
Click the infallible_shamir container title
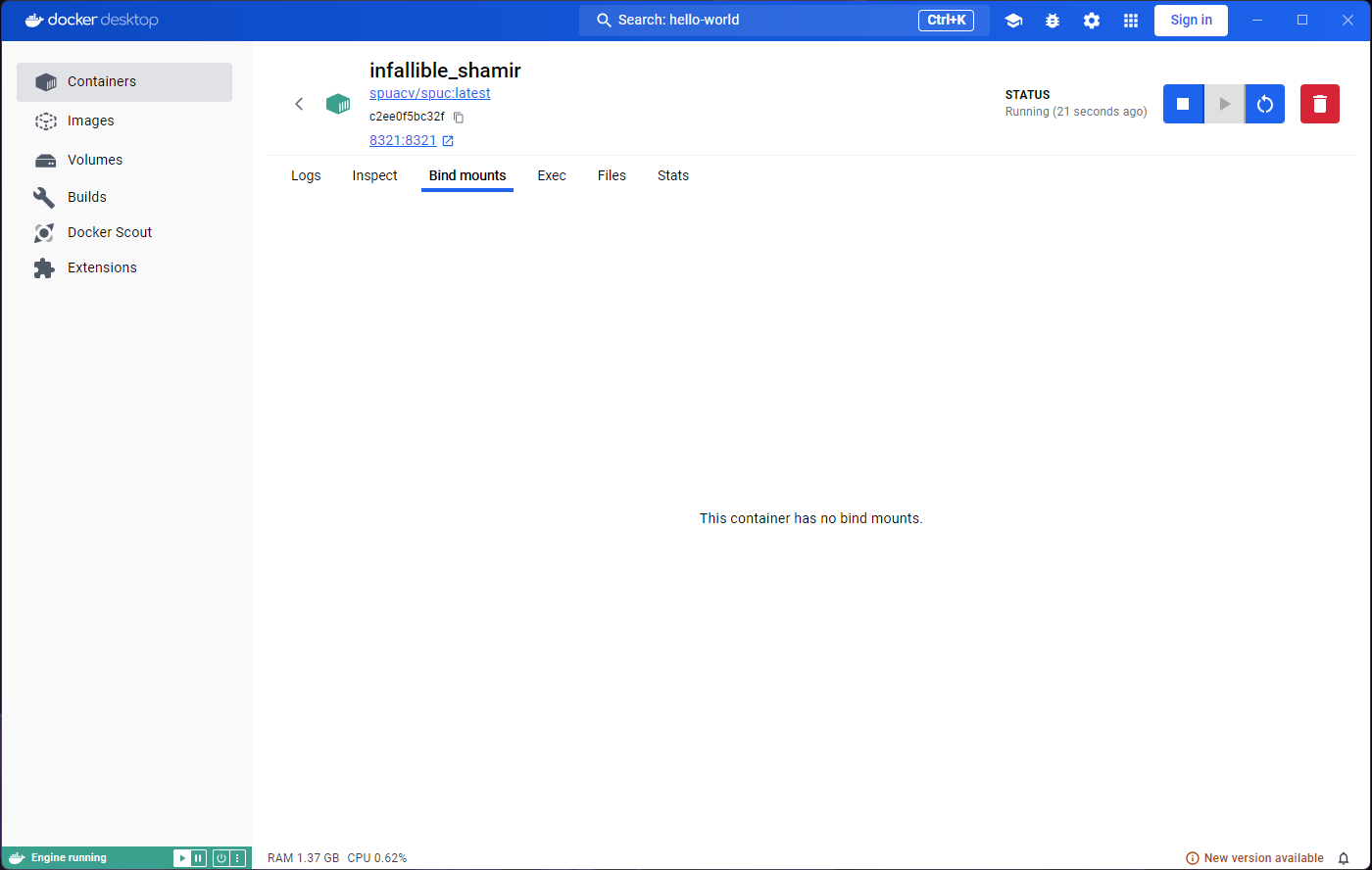(x=445, y=71)
